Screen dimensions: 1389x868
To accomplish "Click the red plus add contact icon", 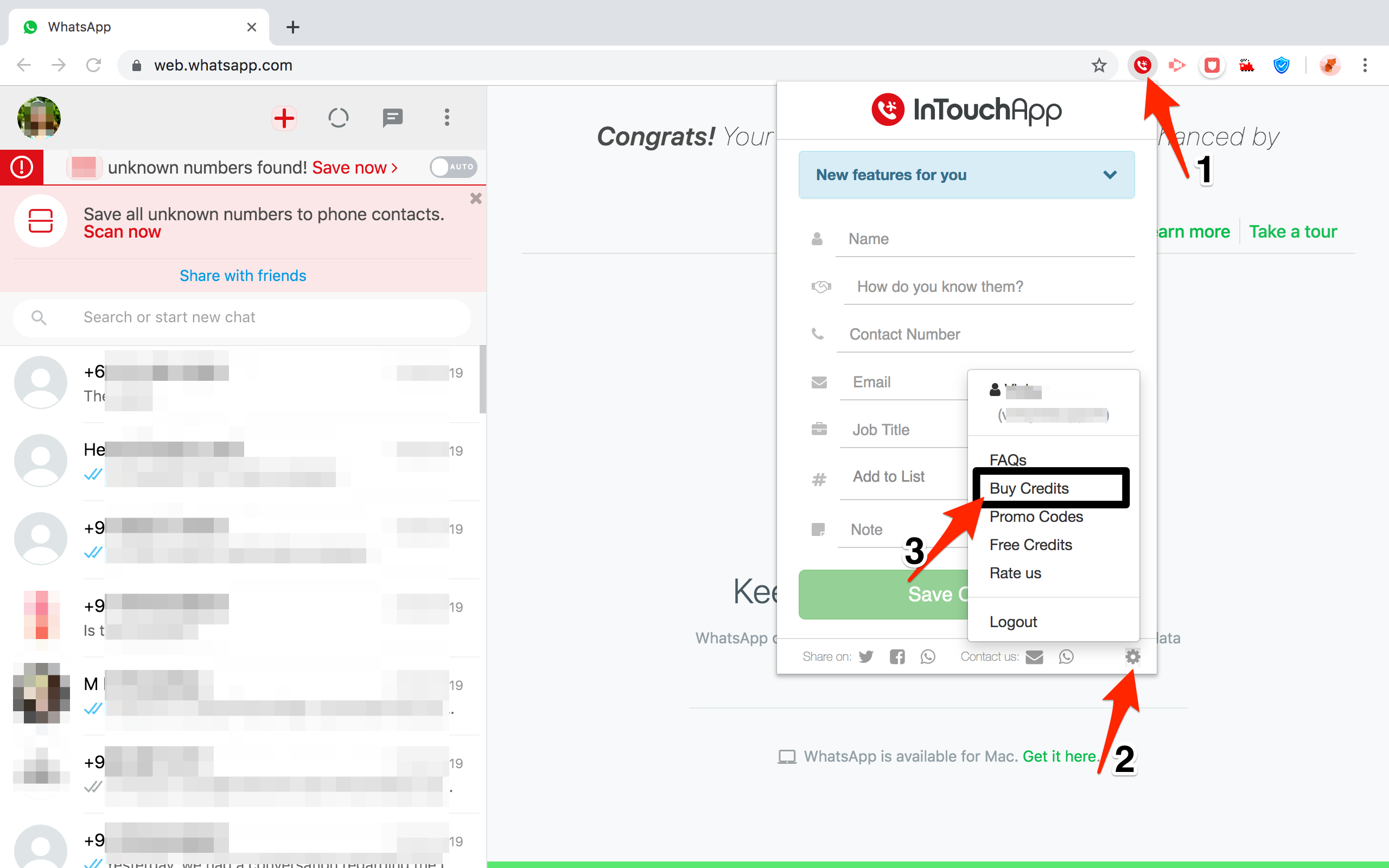I will coord(284,118).
